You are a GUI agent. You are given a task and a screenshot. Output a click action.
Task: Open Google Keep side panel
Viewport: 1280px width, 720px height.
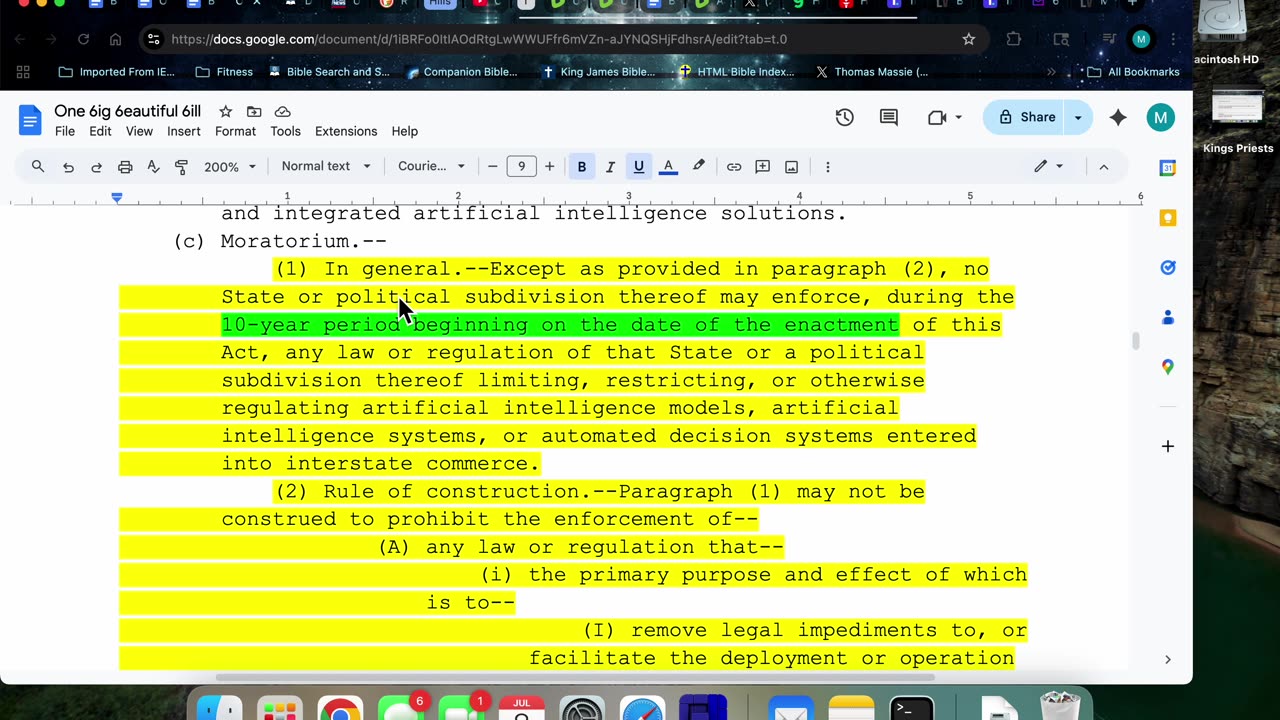click(1167, 218)
